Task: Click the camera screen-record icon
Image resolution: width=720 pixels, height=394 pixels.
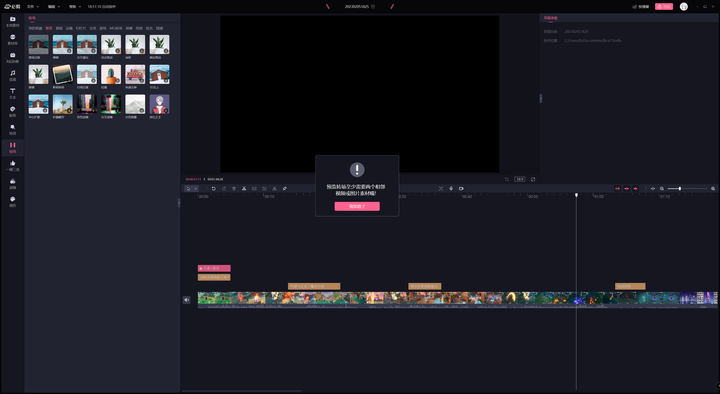Action: click(461, 189)
